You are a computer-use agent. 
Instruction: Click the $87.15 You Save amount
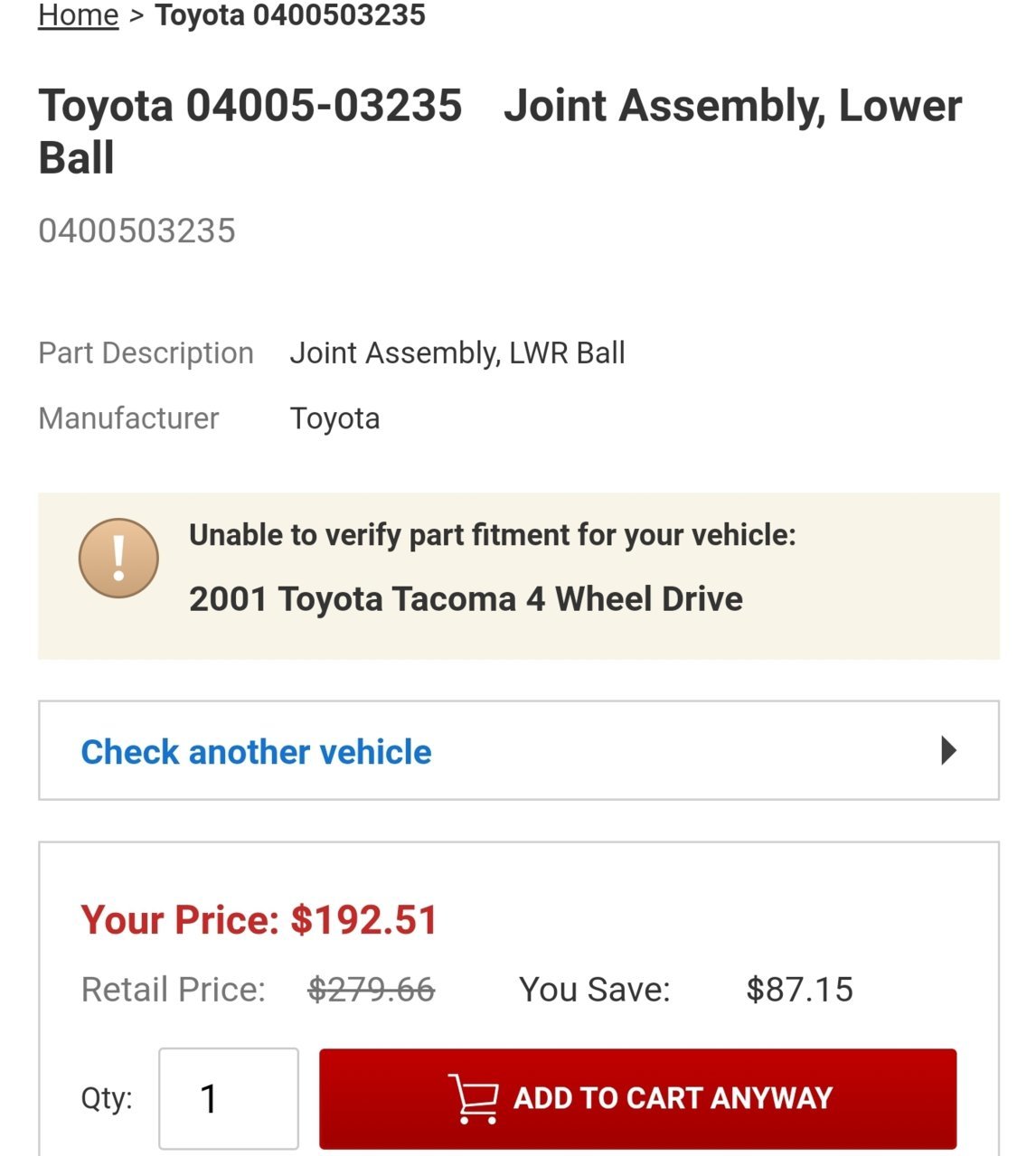click(799, 990)
